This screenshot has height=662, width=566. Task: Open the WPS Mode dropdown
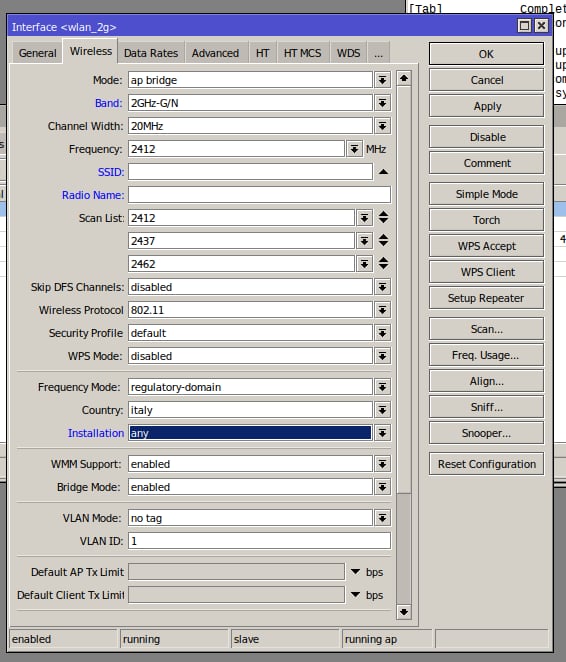pos(382,356)
